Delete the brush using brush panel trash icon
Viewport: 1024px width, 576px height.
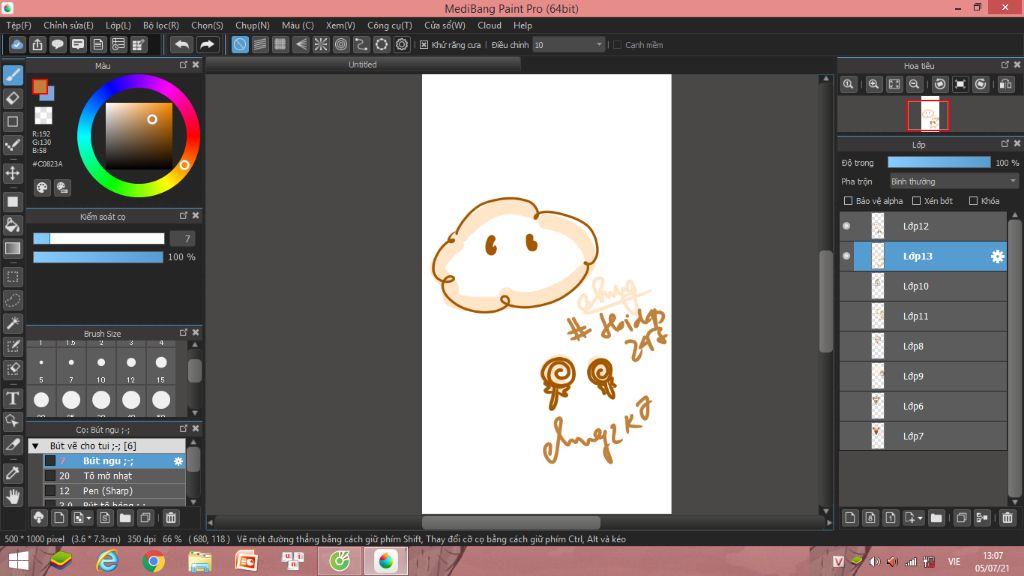pos(170,518)
